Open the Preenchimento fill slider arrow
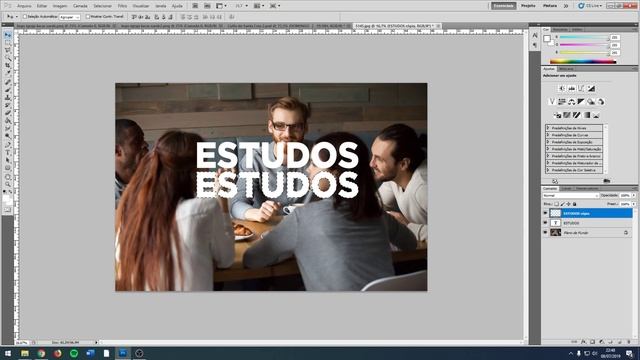640x360 pixels. click(633, 204)
